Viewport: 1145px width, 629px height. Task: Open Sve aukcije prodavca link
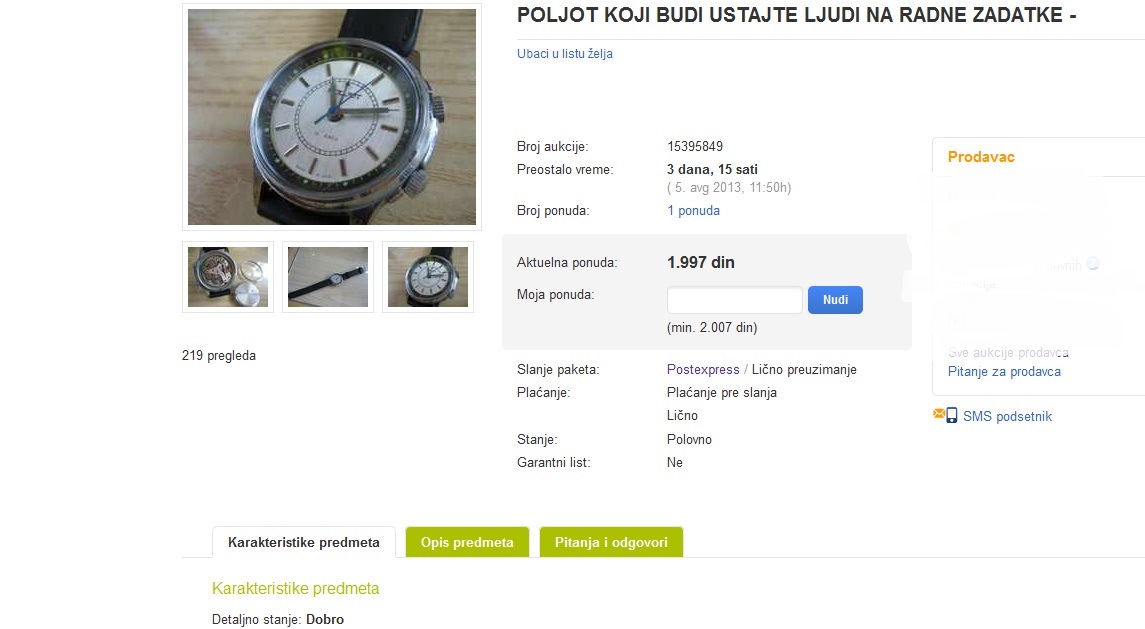coord(1008,353)
